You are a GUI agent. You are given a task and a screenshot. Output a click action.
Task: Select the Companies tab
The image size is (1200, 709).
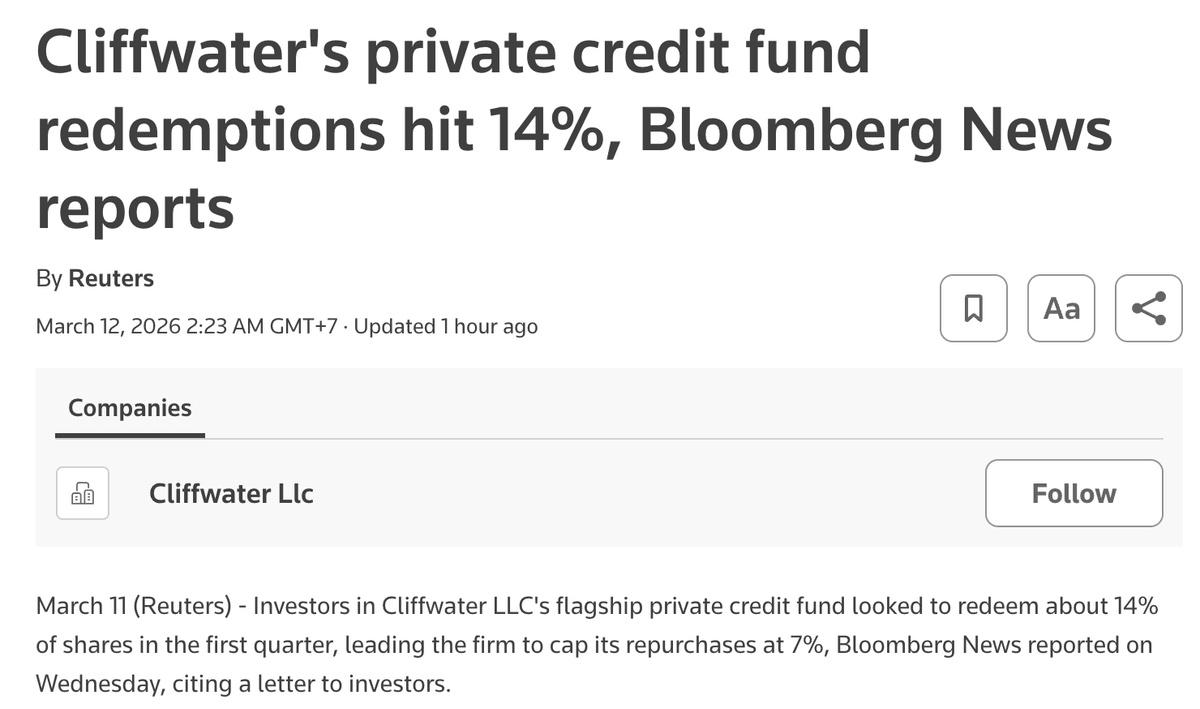(130, 408)
